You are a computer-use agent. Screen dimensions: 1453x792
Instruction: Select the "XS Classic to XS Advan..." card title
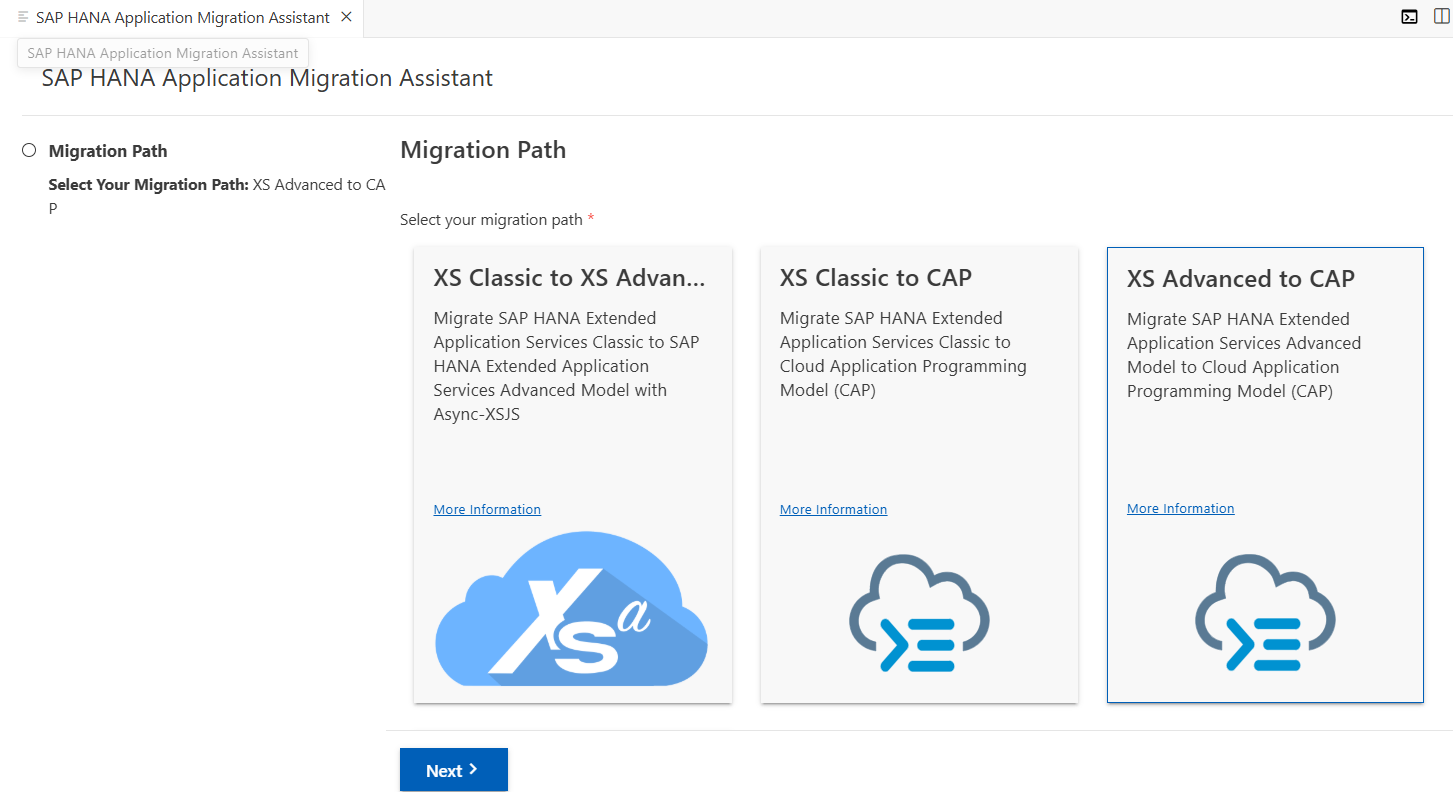pyautogui.click(x=569, y=278)
